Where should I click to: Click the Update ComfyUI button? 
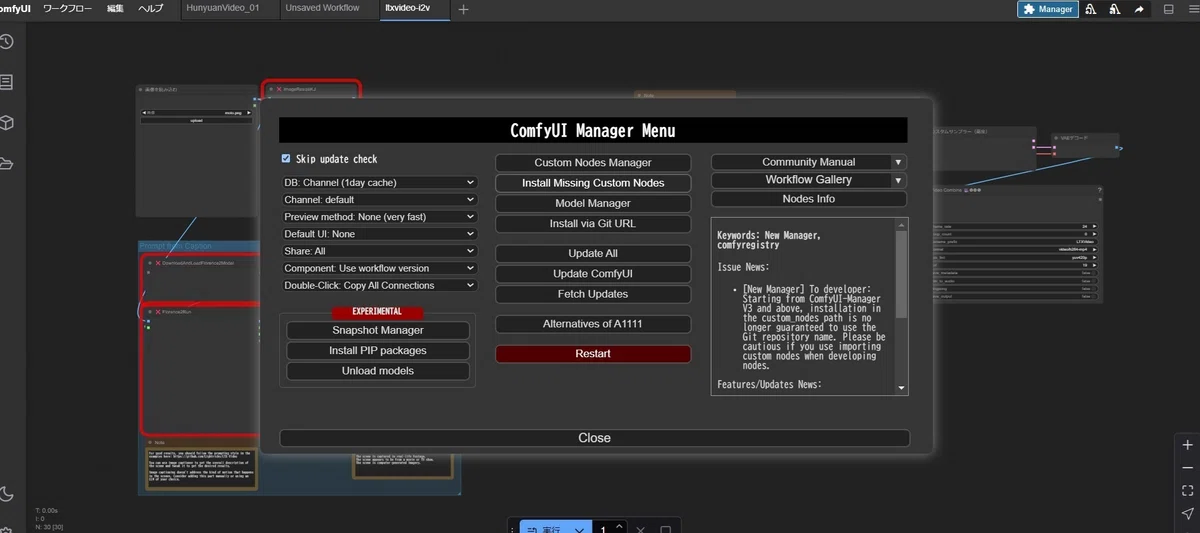click(x=593, y=274)
